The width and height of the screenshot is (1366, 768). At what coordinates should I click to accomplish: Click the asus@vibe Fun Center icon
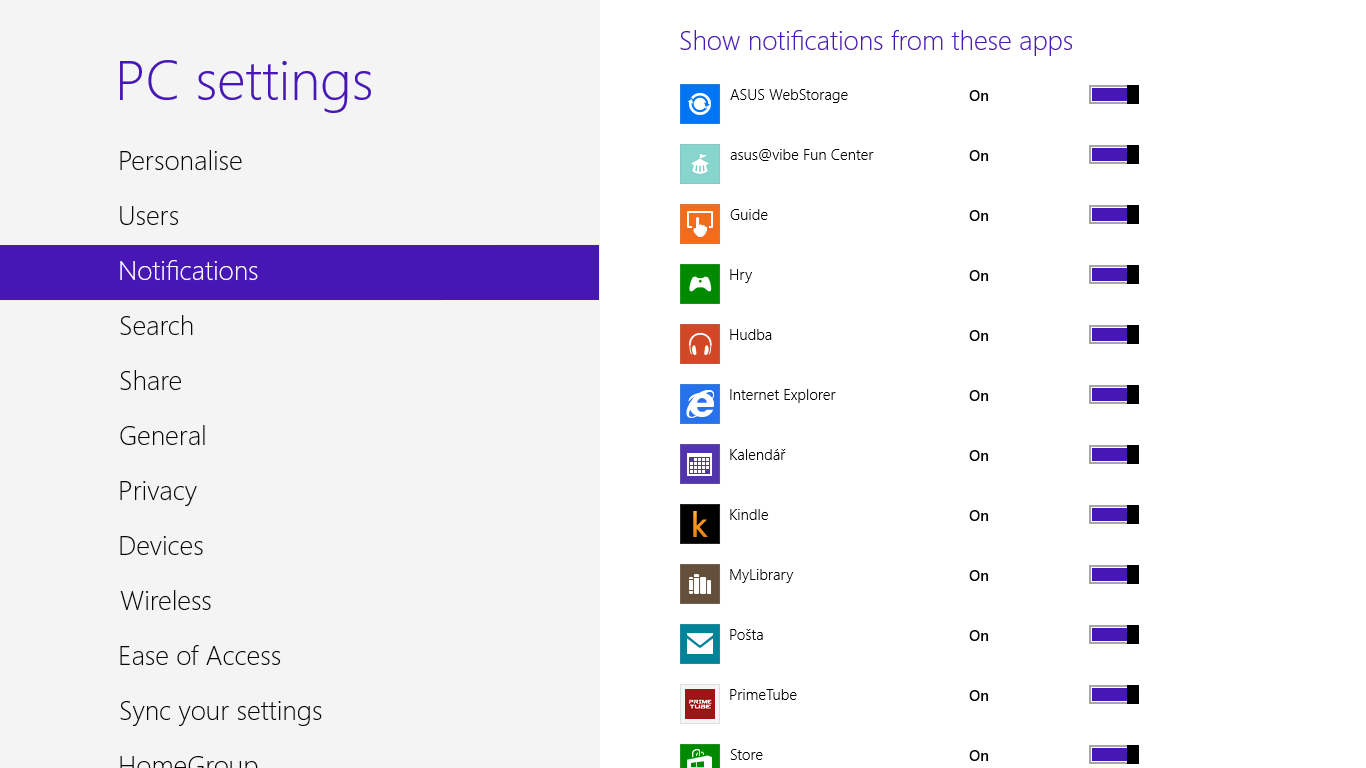point(699,164)
